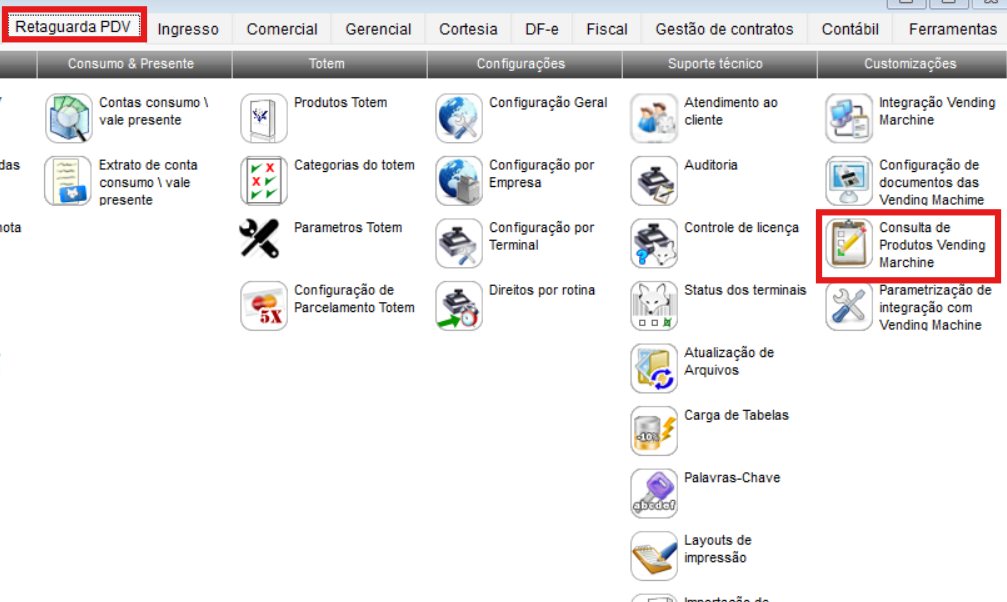Click the Configuração Geral globe icon
Viewport: 1007px width, 602px height.
(x=459, y=119)
